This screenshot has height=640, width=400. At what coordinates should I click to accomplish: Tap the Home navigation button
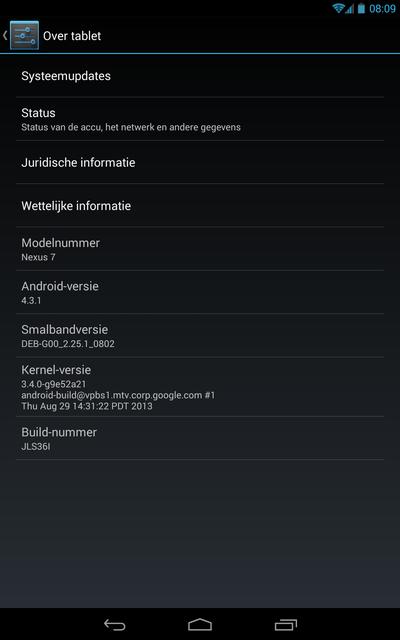[200, 624]
